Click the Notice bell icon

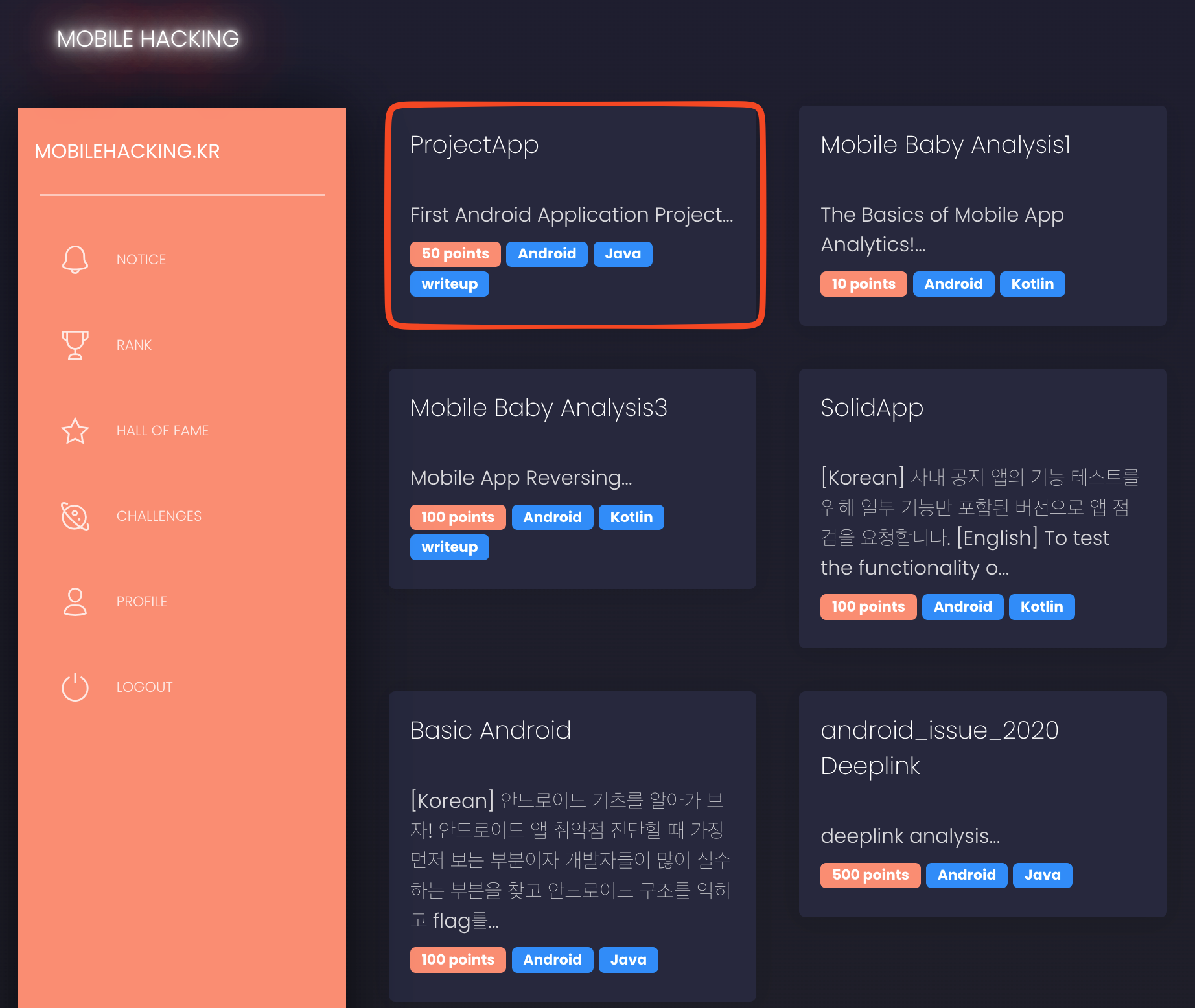click(x=75, y=260)
